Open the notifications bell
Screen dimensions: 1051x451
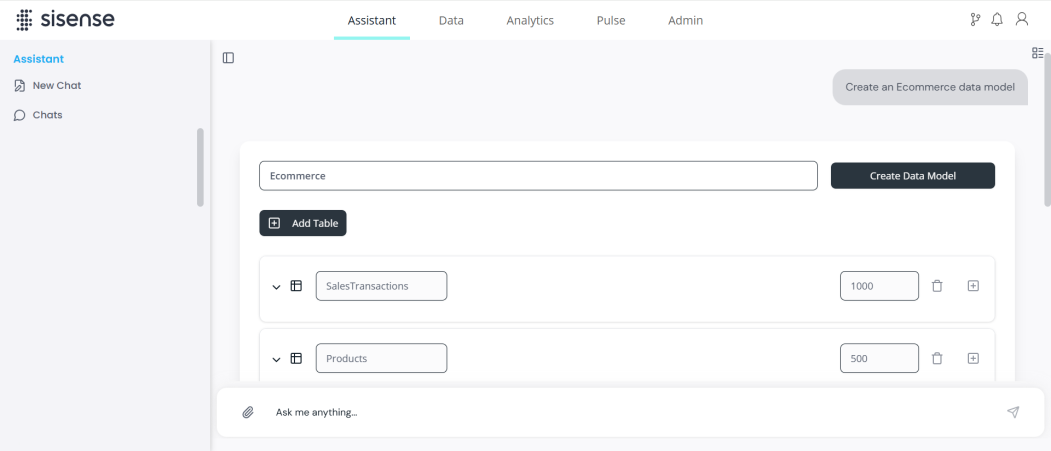997,20
